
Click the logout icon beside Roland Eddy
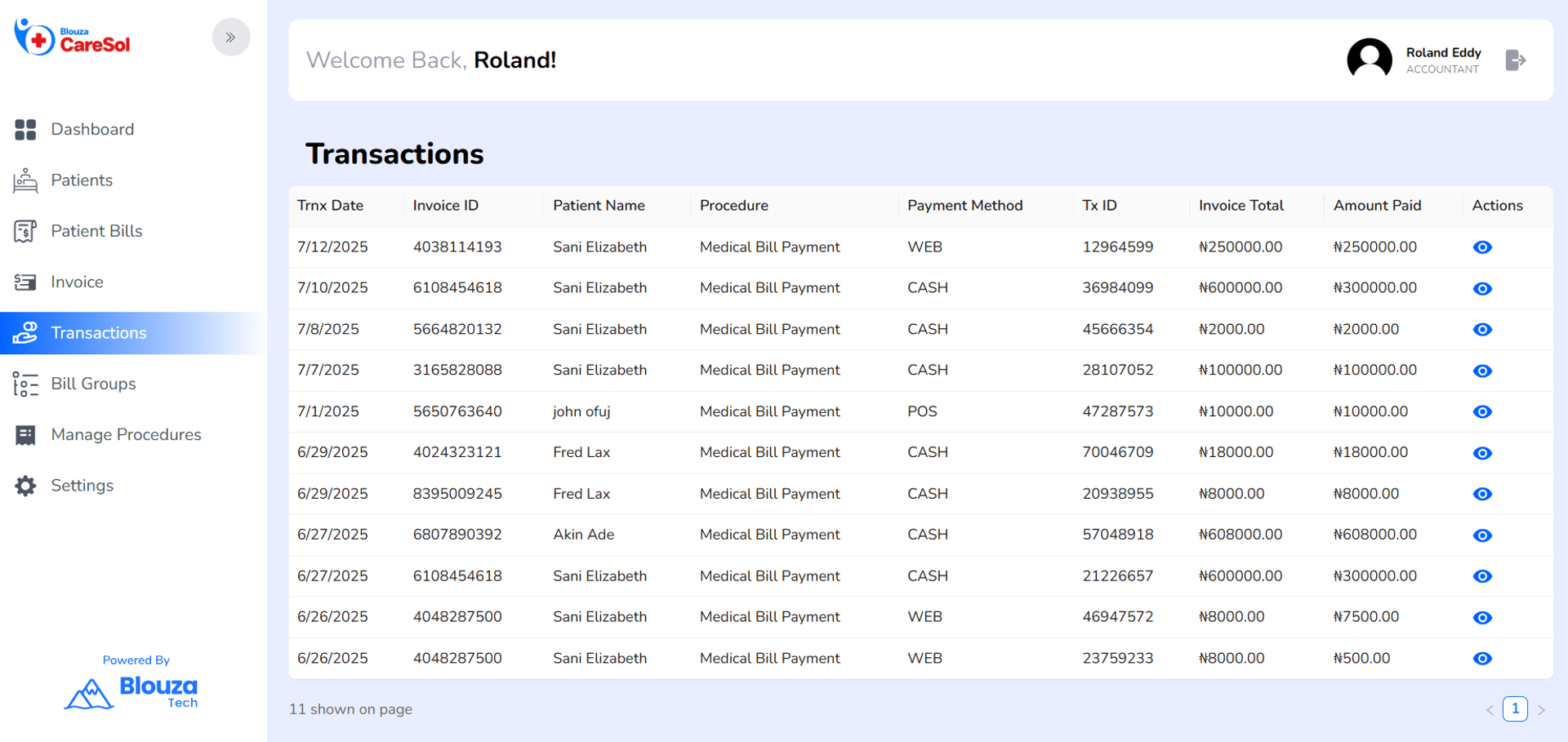point(1515,60)
